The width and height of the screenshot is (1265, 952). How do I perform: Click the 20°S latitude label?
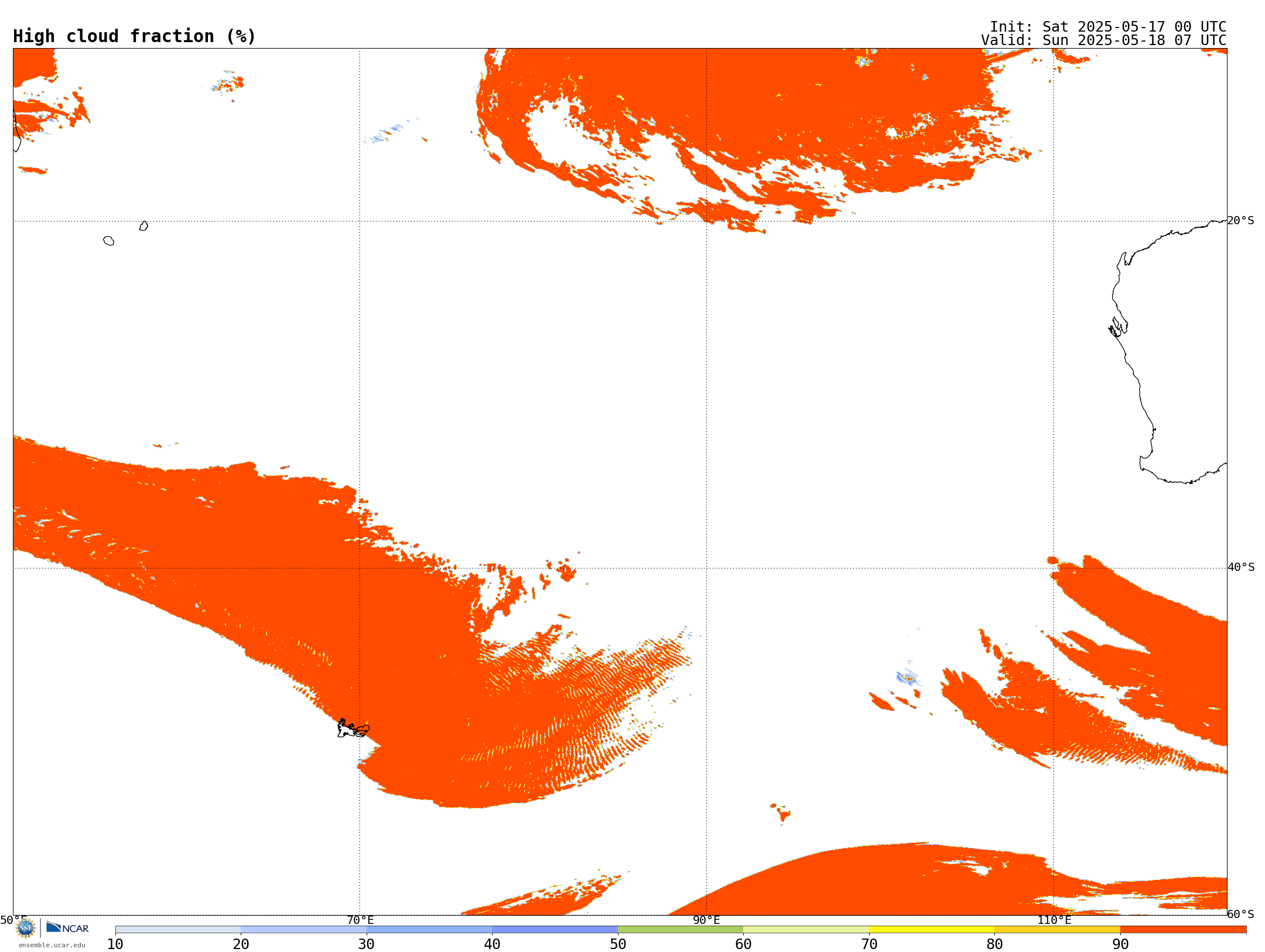(1241, 221)
